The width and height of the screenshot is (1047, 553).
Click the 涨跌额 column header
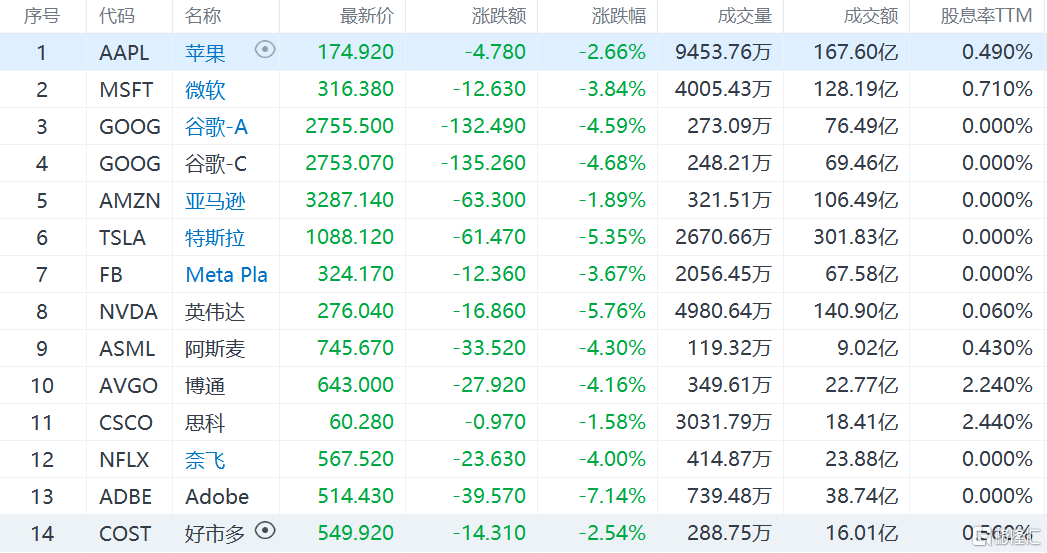498,16
